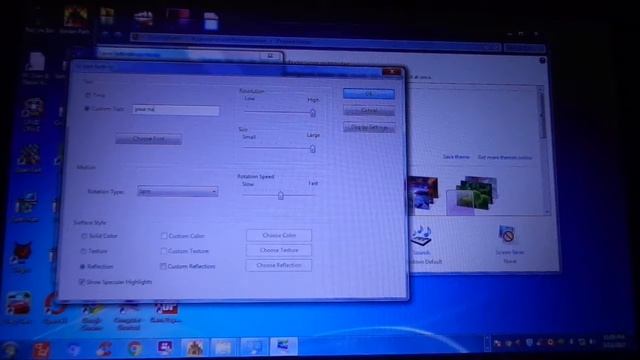Open the Rotation Type dropdown
This screenshot has width=640, height=360.
(x=178, y=191)
